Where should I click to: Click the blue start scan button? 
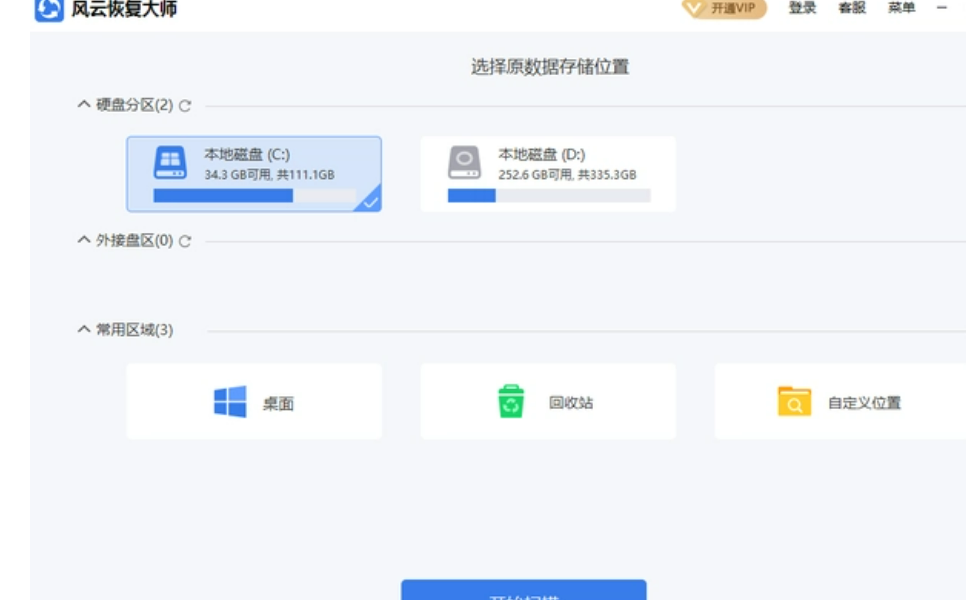[524, 590]
